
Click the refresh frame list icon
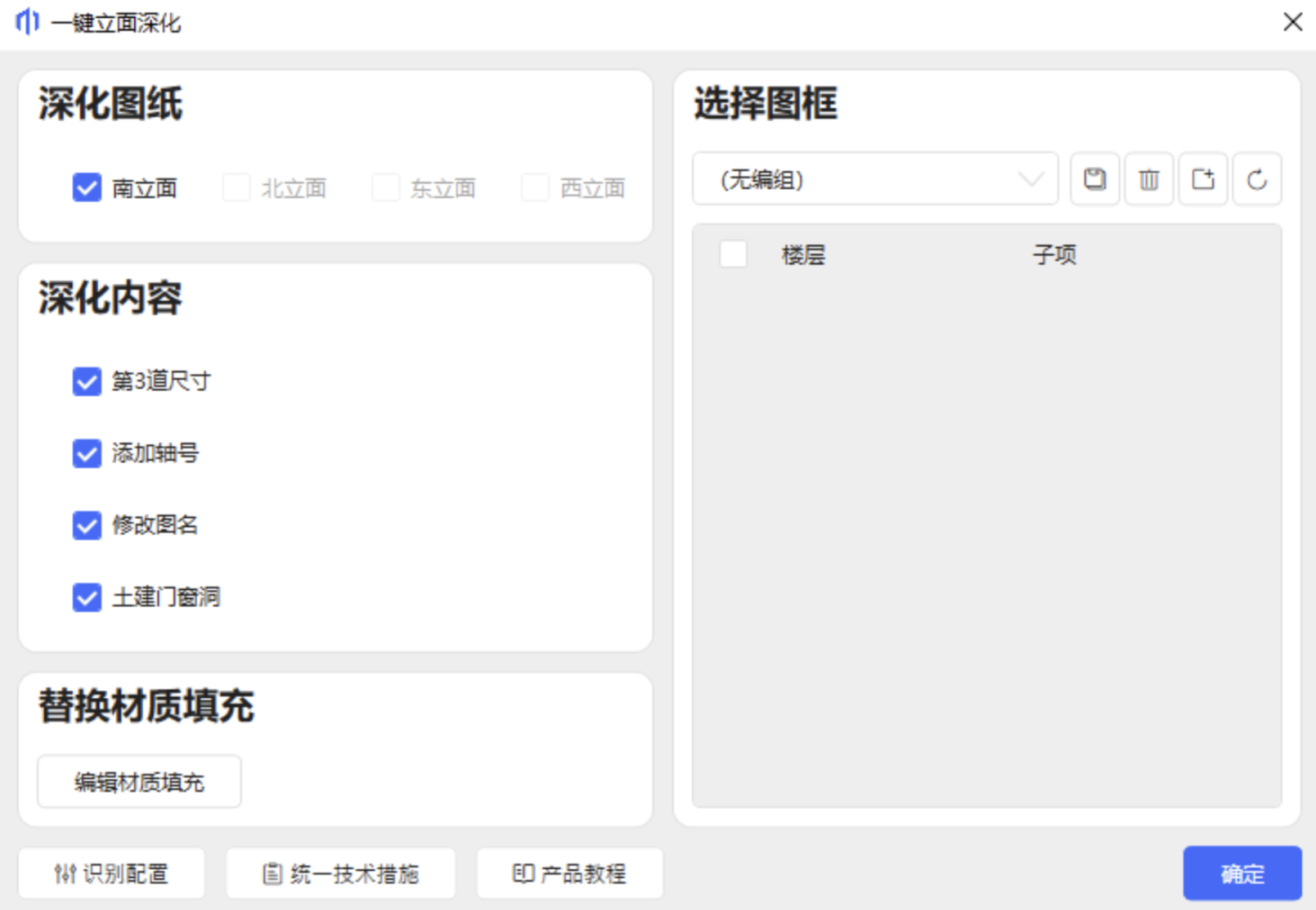tap(1256, 179)
